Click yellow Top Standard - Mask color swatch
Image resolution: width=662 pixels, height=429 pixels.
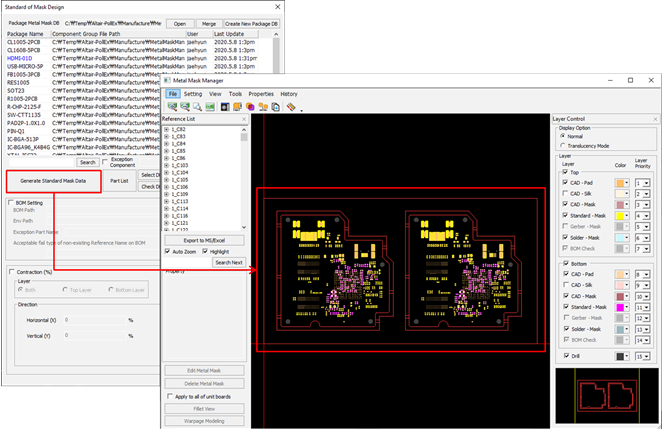pyautogui.click(x=620, y=214)
